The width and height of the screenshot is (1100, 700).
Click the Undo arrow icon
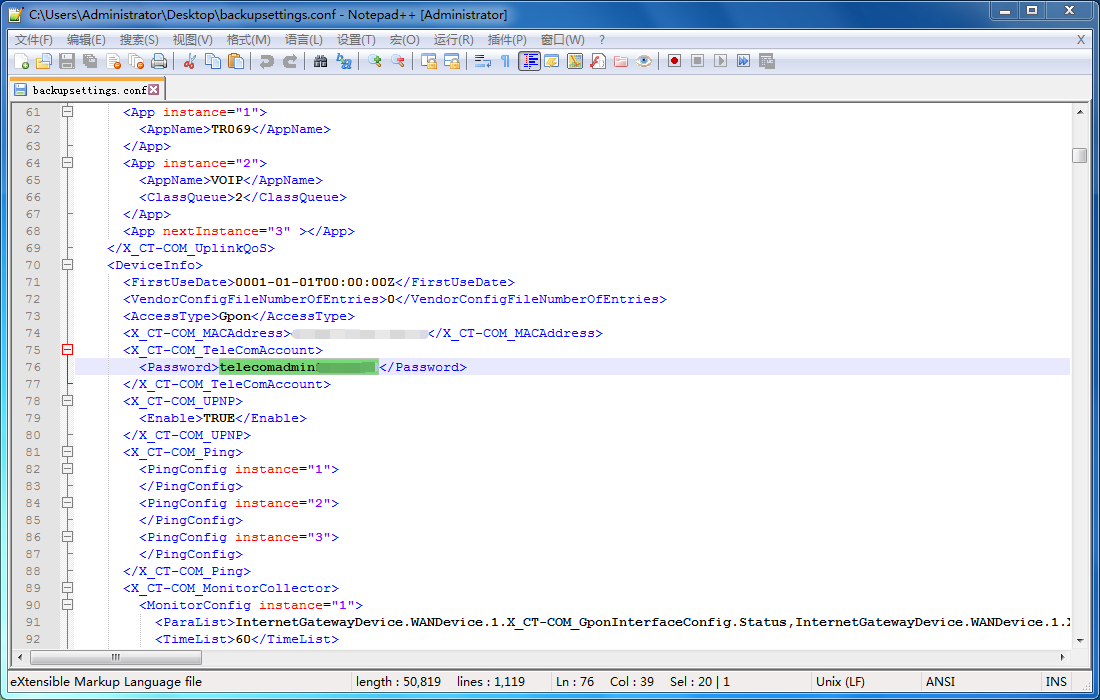(266, 61)
